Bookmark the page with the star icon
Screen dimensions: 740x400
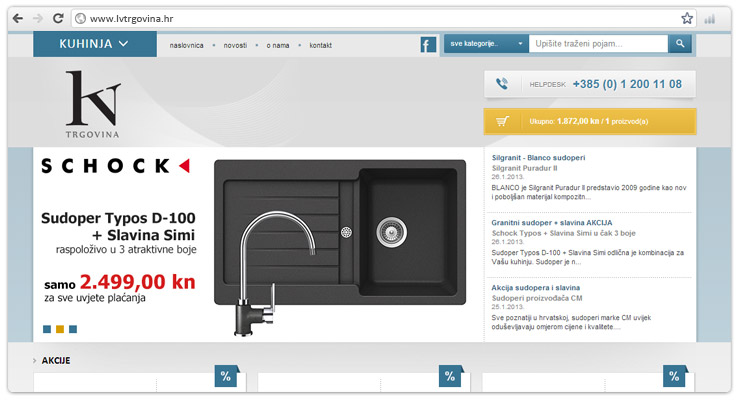687,18
